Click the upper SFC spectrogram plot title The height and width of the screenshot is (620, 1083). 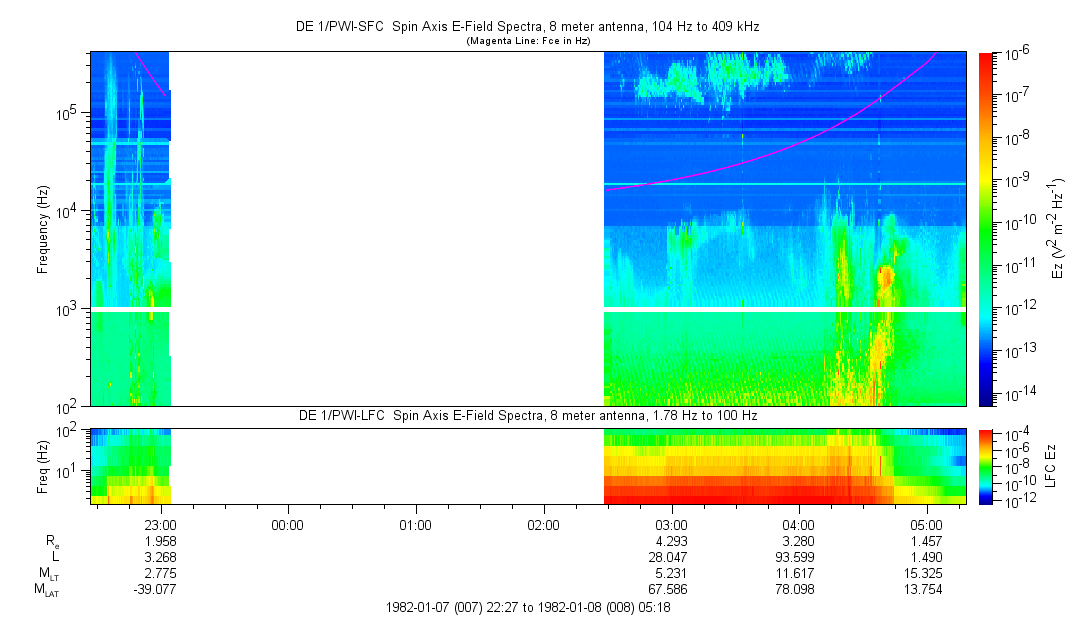528,27
